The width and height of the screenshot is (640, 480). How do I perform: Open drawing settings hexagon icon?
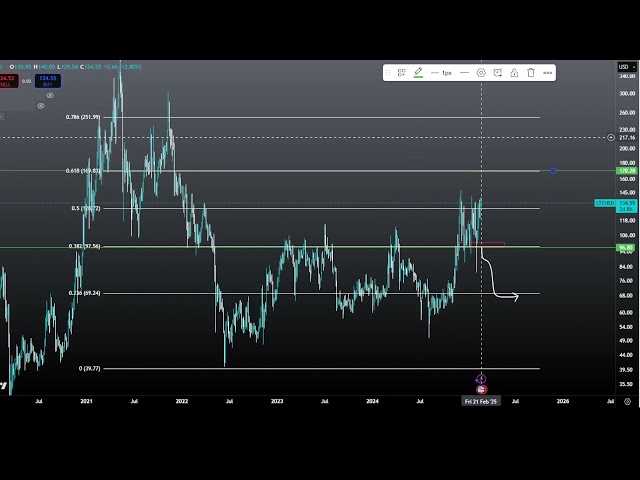point(481,73)
